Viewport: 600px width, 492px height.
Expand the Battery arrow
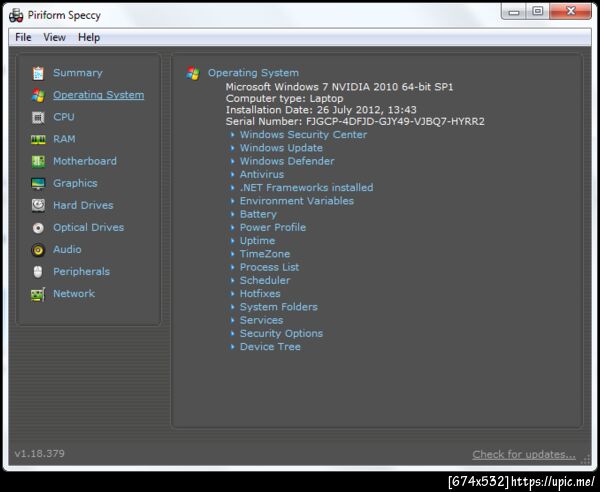[x=232, y=214]
